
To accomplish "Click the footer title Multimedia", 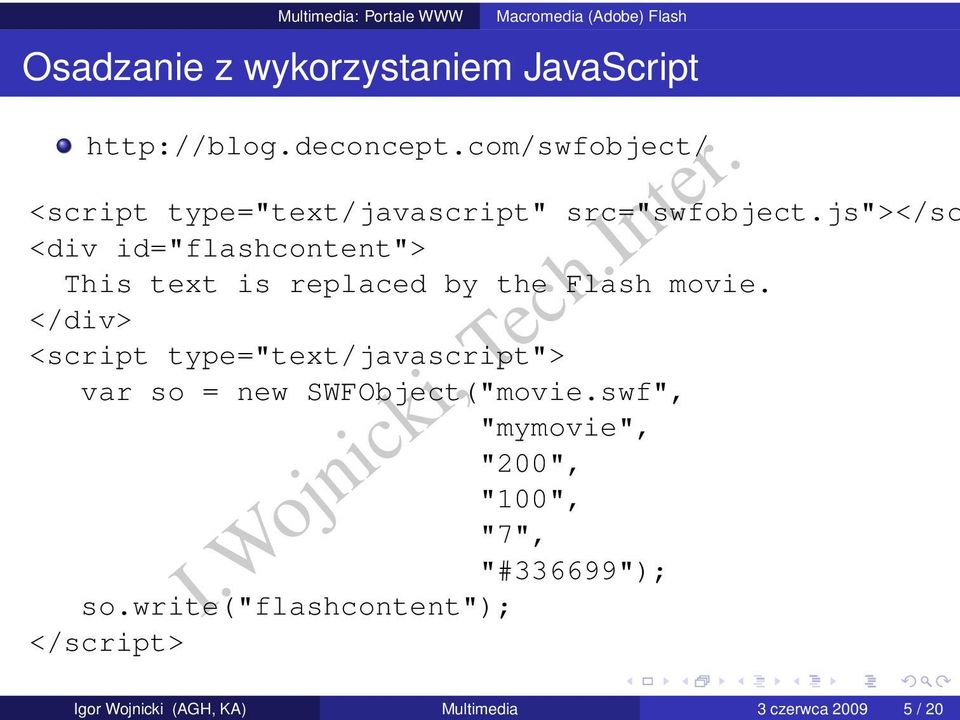I will [x=479, y=709].
